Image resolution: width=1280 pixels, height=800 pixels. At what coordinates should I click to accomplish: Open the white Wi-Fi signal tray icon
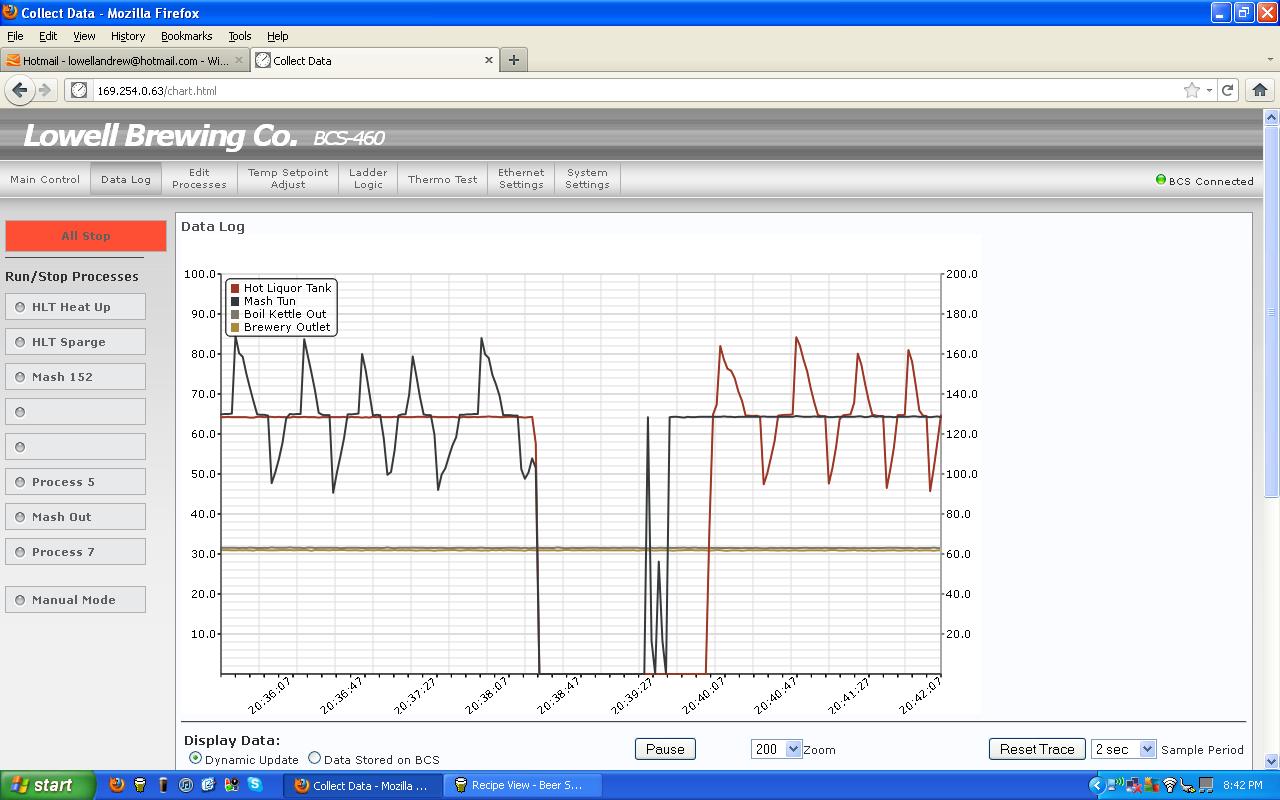[1169, 785]
